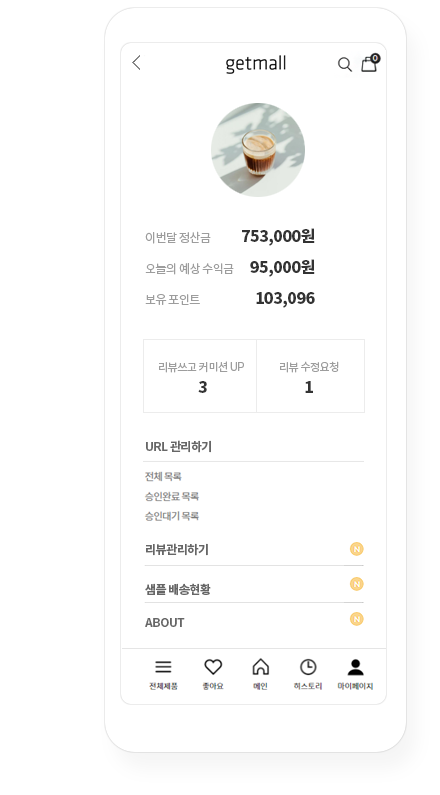The height and width of the screenshot is (795, 440).
Task: Click the coffee cup profile picture
Action: pyautogui.click(x=258, y=150)
